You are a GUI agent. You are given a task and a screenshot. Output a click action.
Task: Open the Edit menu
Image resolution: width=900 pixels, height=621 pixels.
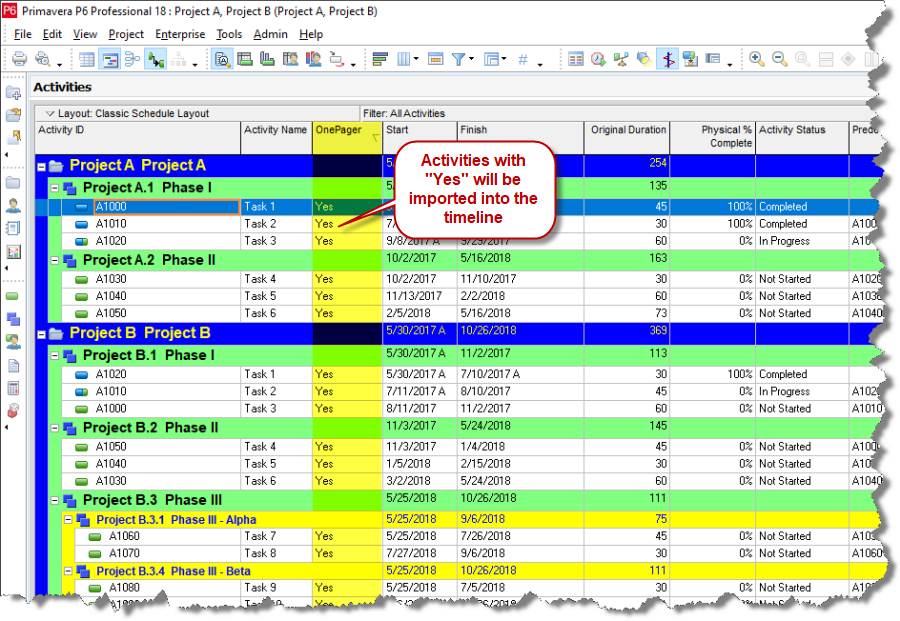[52, 34]
